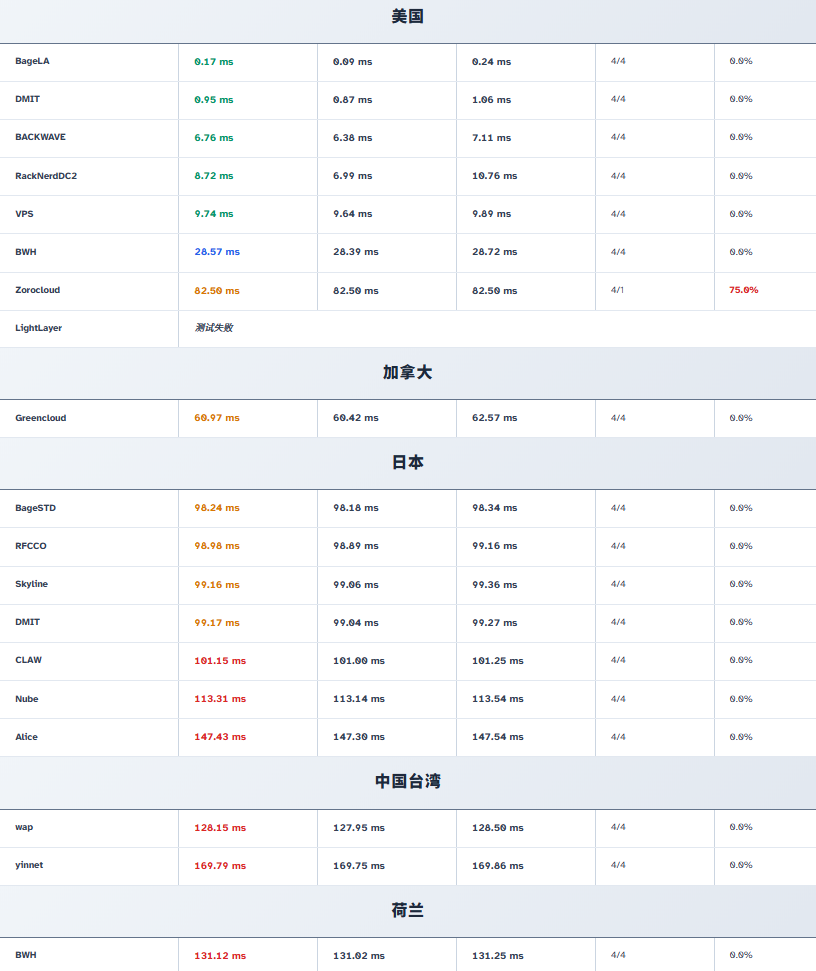This screenshot has width=816, height=971.
Task: Select the LightLayer server name
Action: point(38,328)
